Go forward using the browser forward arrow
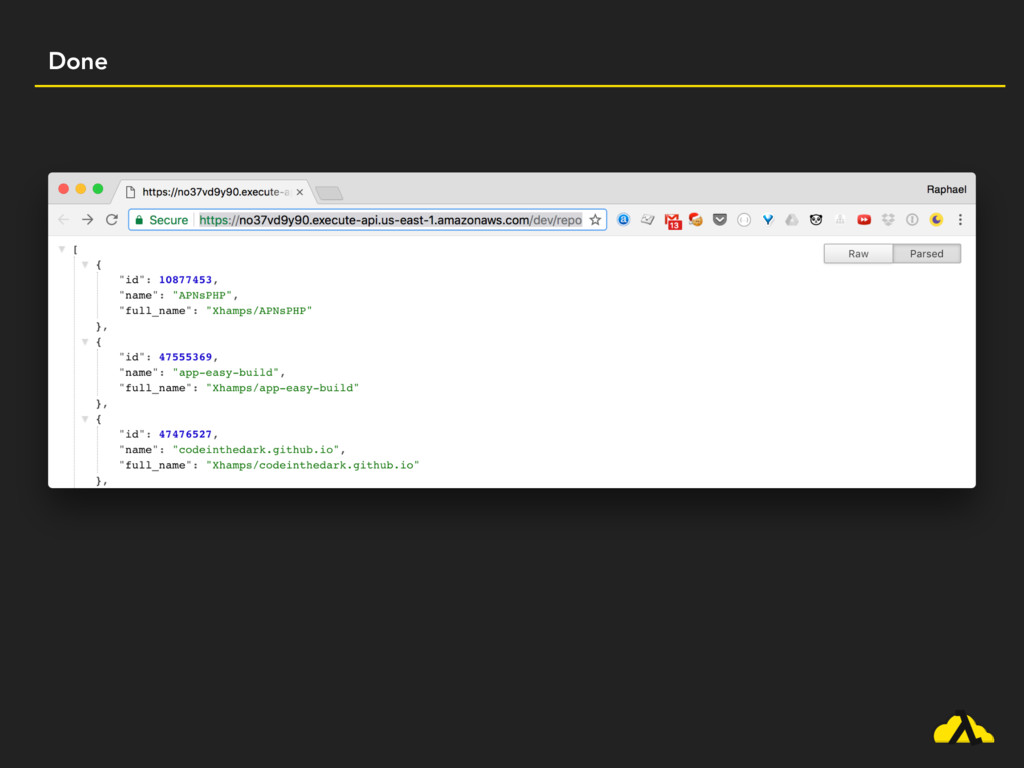 coord(88,220)
